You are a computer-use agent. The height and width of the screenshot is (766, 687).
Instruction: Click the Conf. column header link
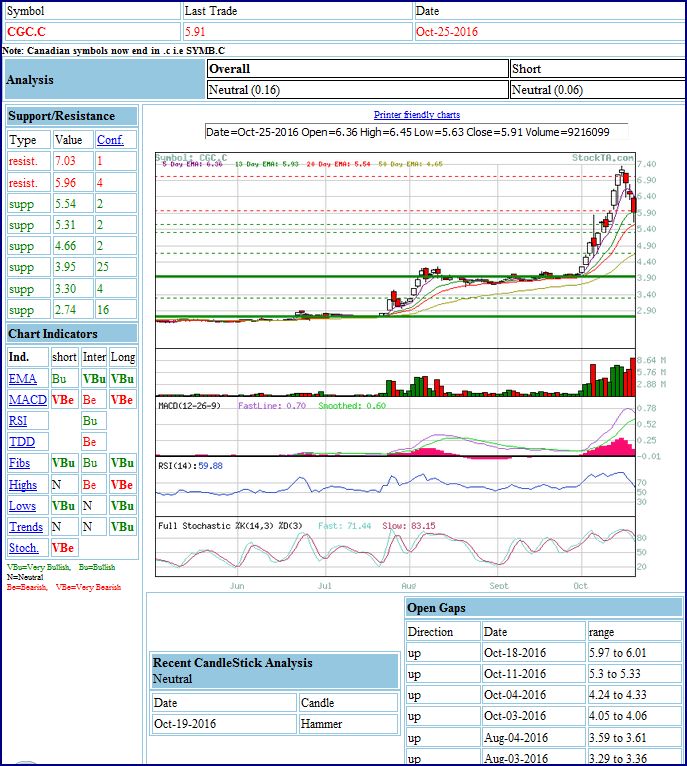click(108, 140)
